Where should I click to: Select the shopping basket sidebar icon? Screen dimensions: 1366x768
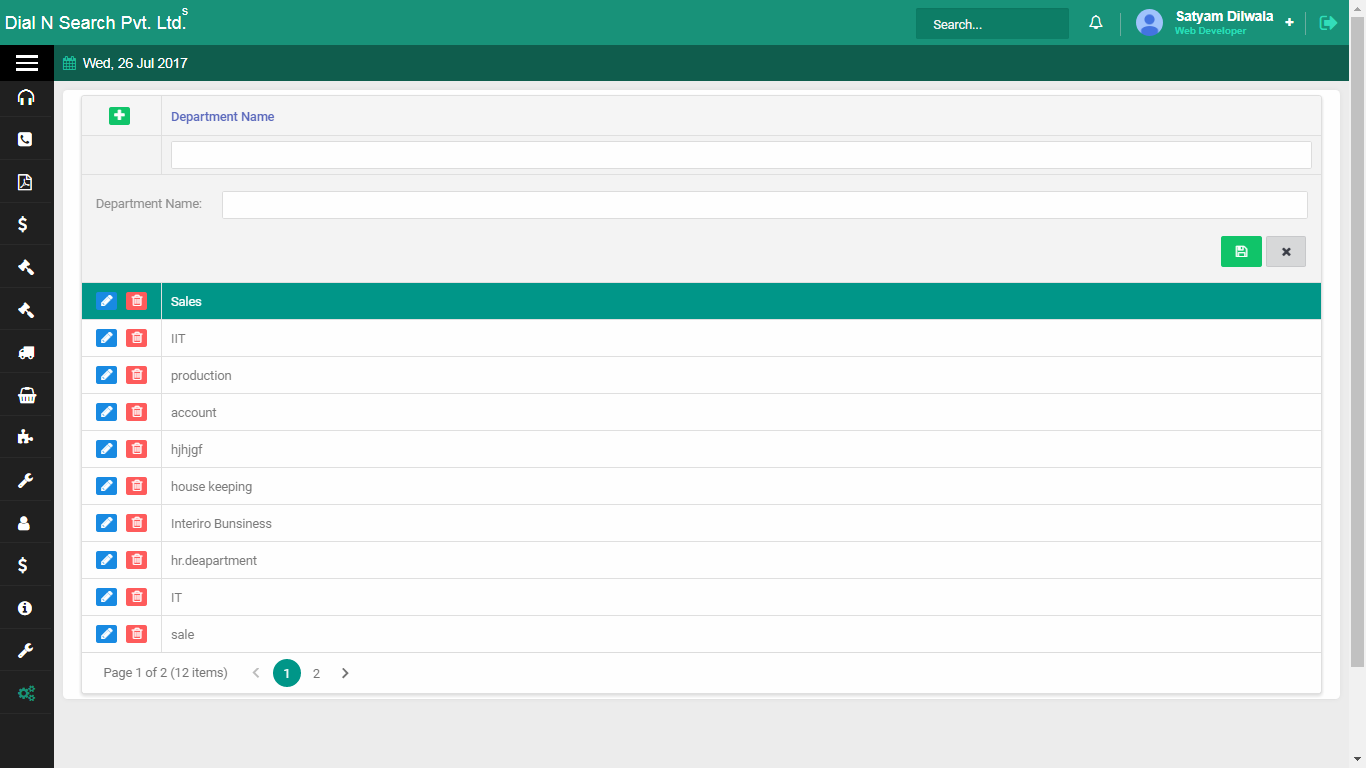point(26,395)
